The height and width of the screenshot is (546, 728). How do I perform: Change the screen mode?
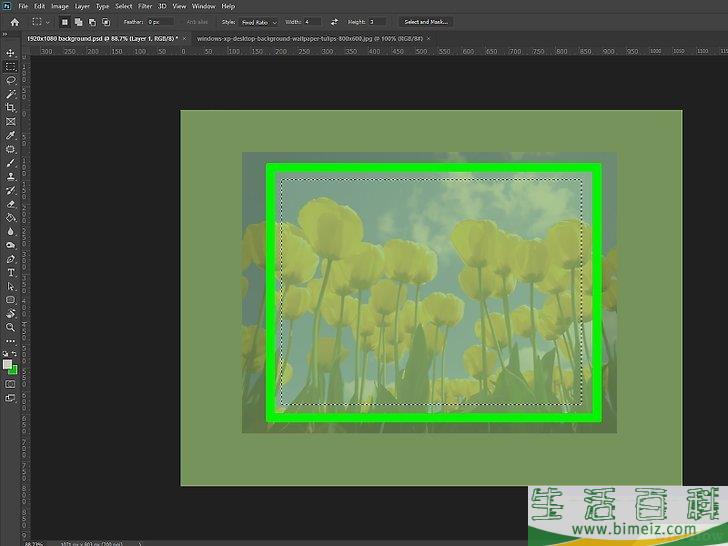coord(10,398)
